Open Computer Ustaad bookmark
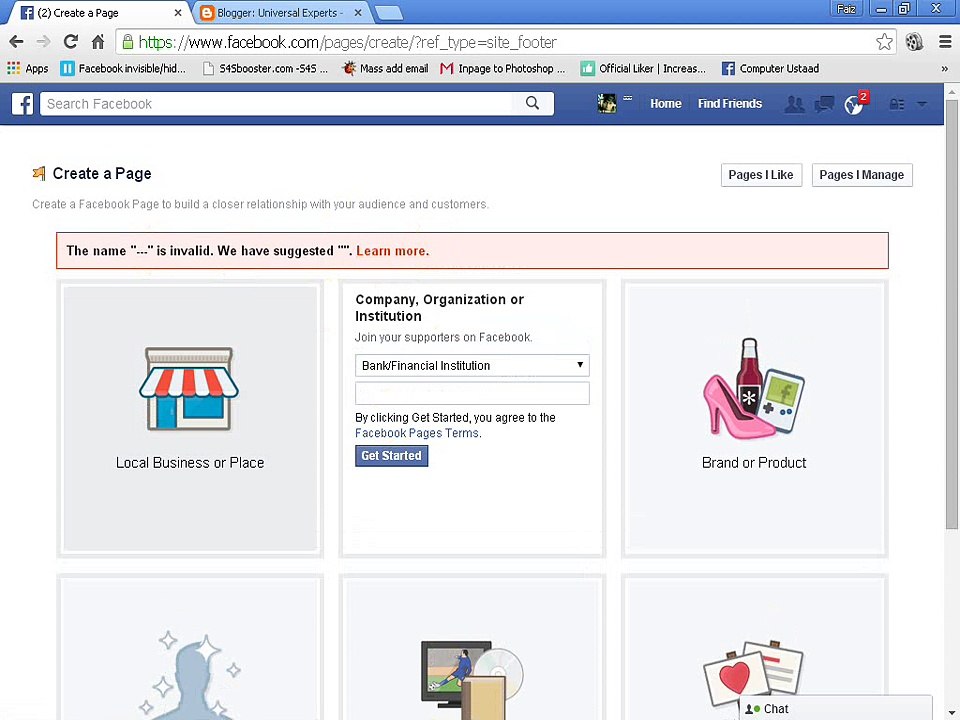 coord(770,69)
